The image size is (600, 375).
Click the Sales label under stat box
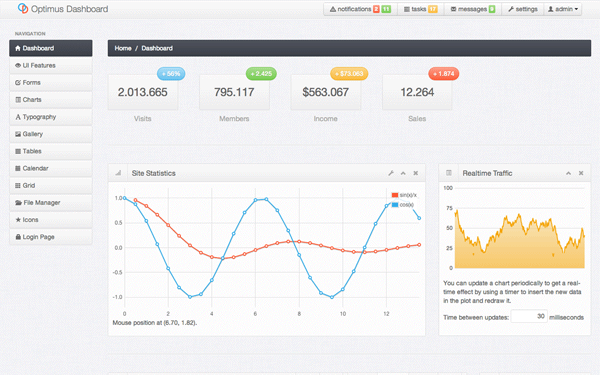pyautogui.click(x=417, y=119)
